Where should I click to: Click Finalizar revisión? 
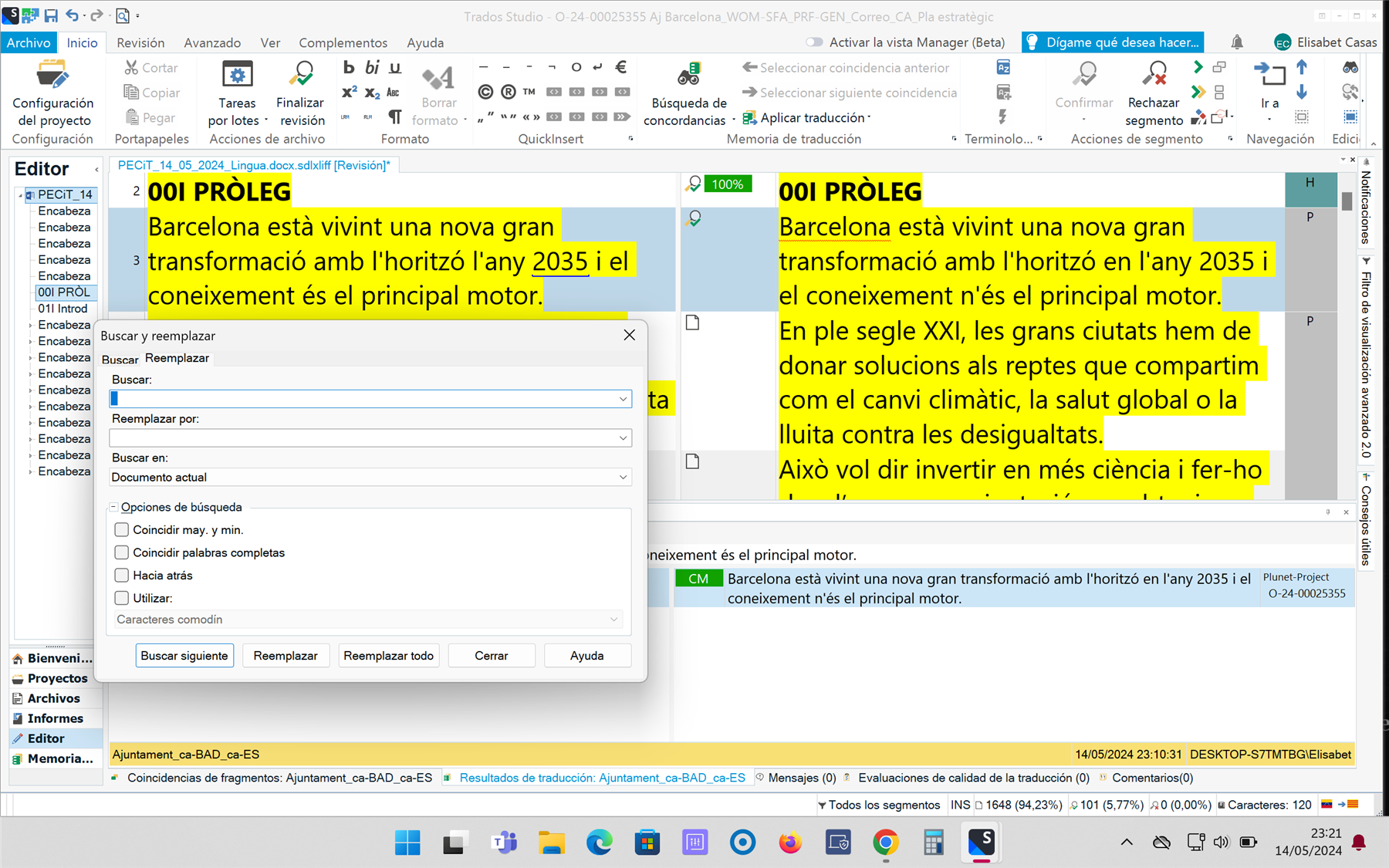[301, 94]
